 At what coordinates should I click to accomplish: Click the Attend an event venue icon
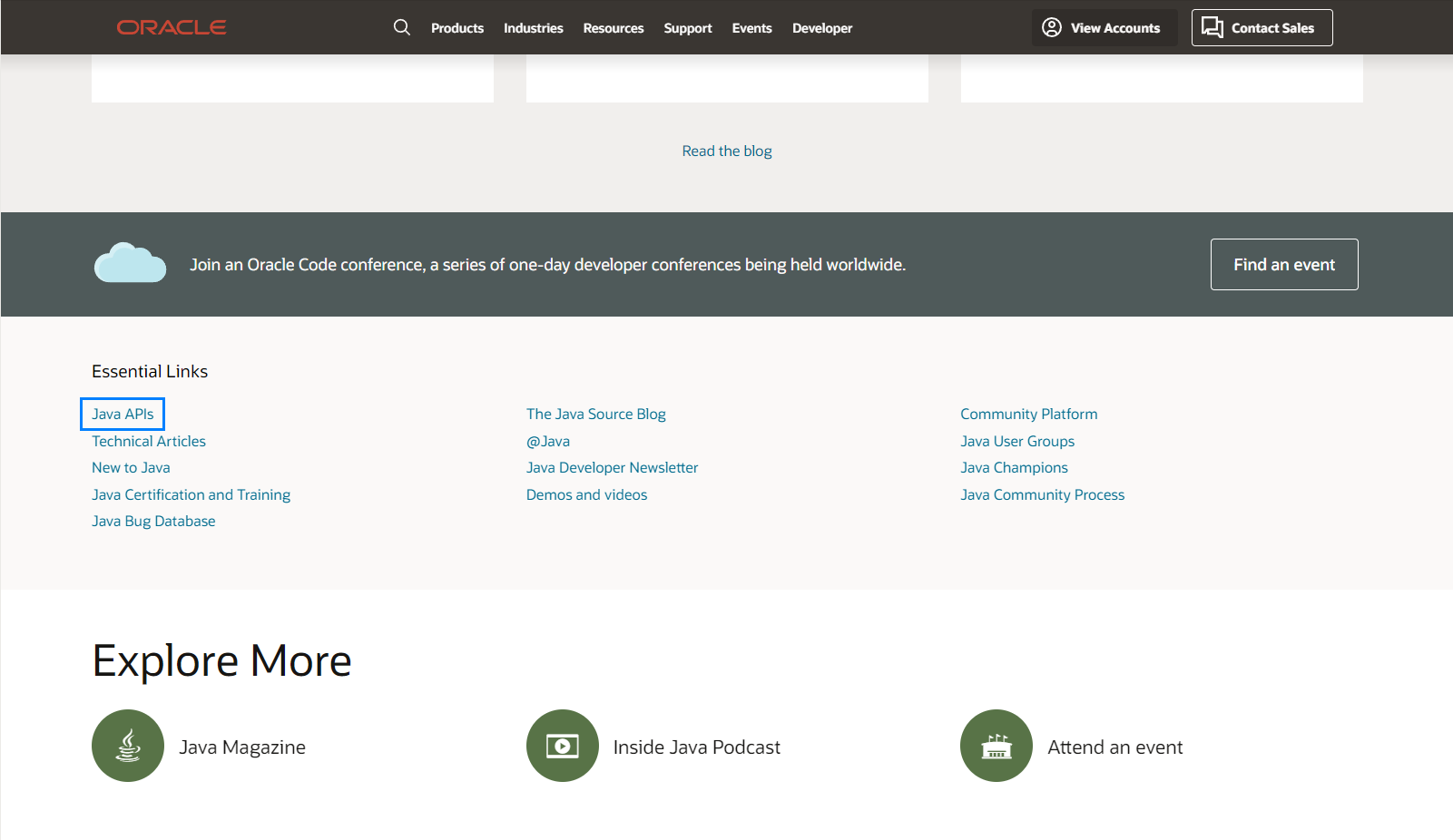pyautogui.click(x=996, y=746)
